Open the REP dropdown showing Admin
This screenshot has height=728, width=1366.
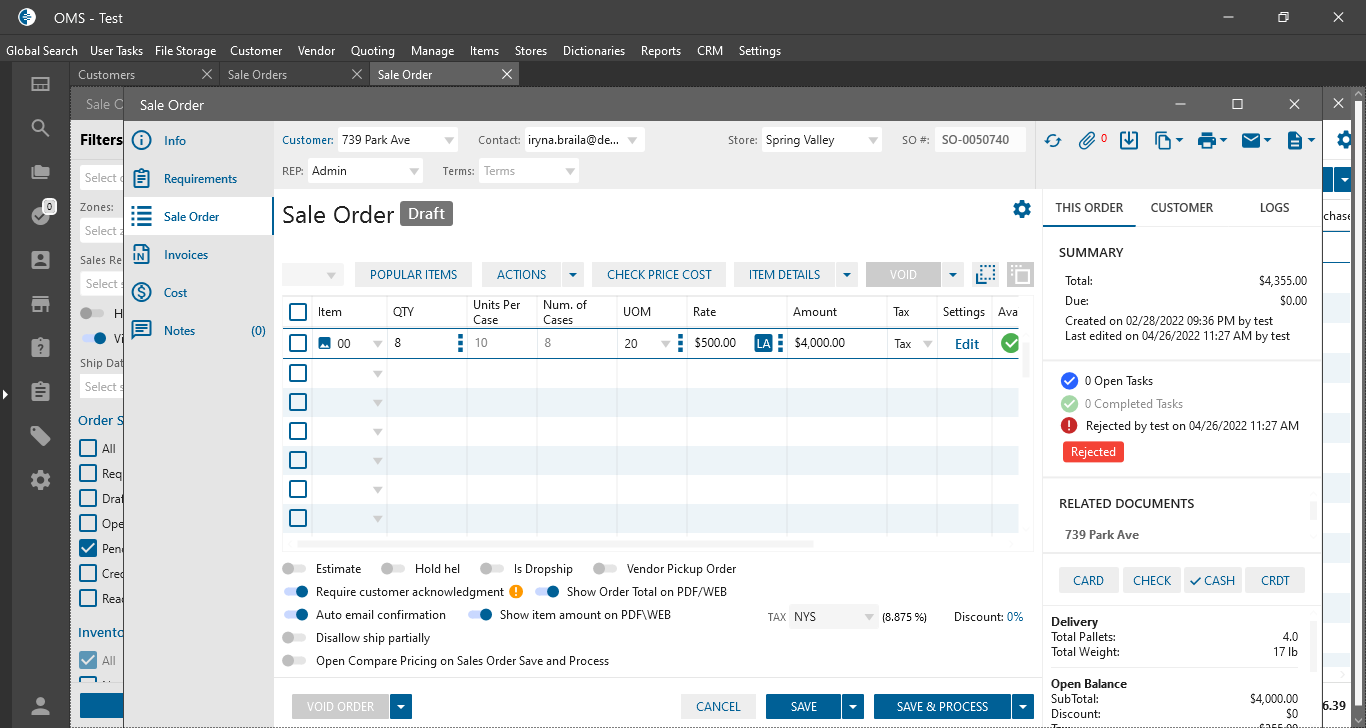pos(365,171)
